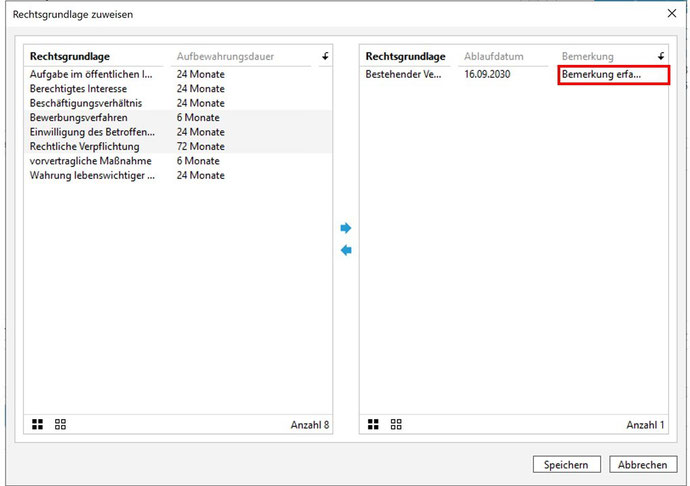This screenshot has height=486, width=690.
Task: Click the Speichern button
Action: [566, 464]
